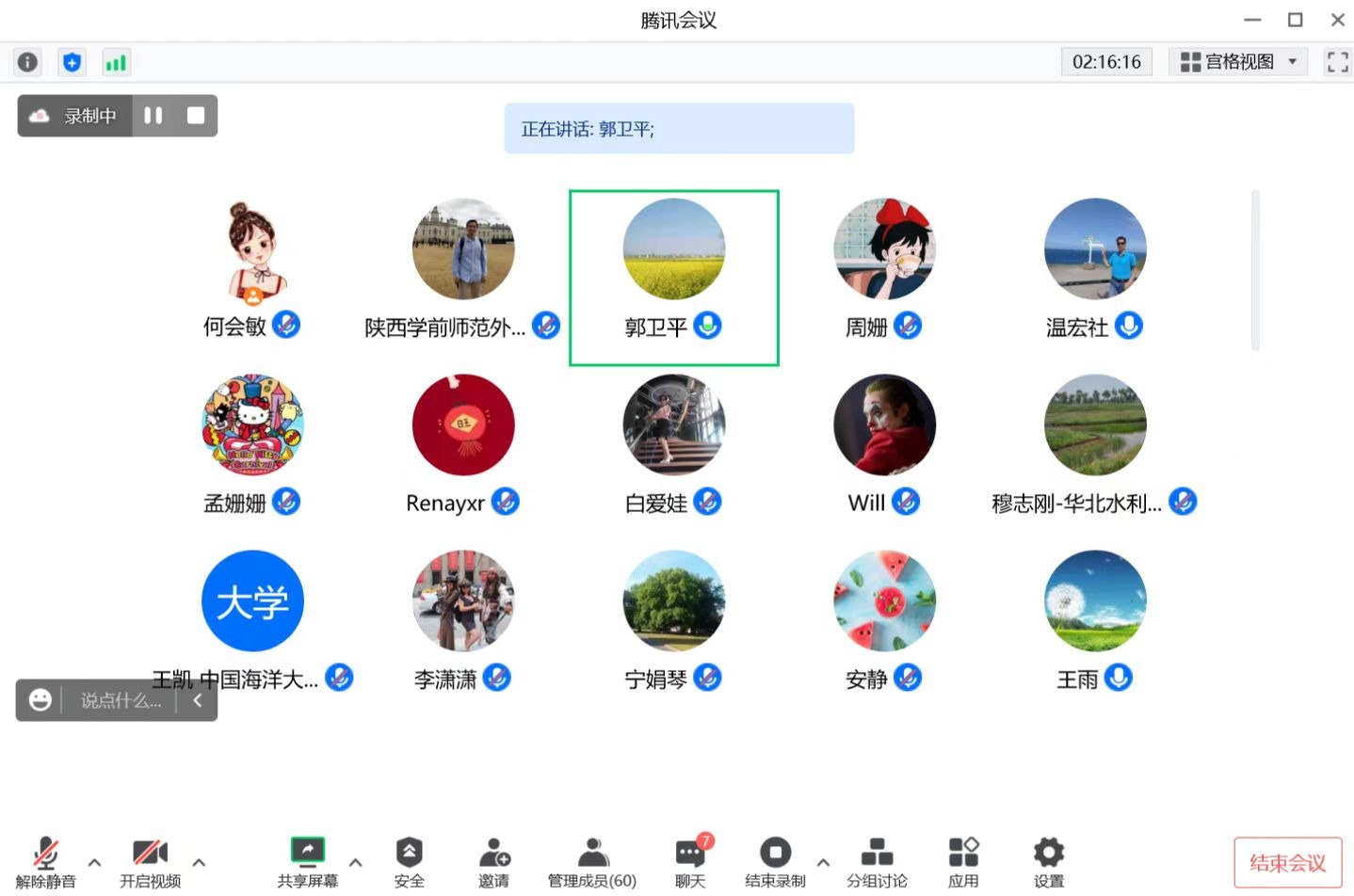Click the 结束会议 end meeting button
Image resolution: width=1354 pixels, height=896 pixels.
click(1287, 862)
